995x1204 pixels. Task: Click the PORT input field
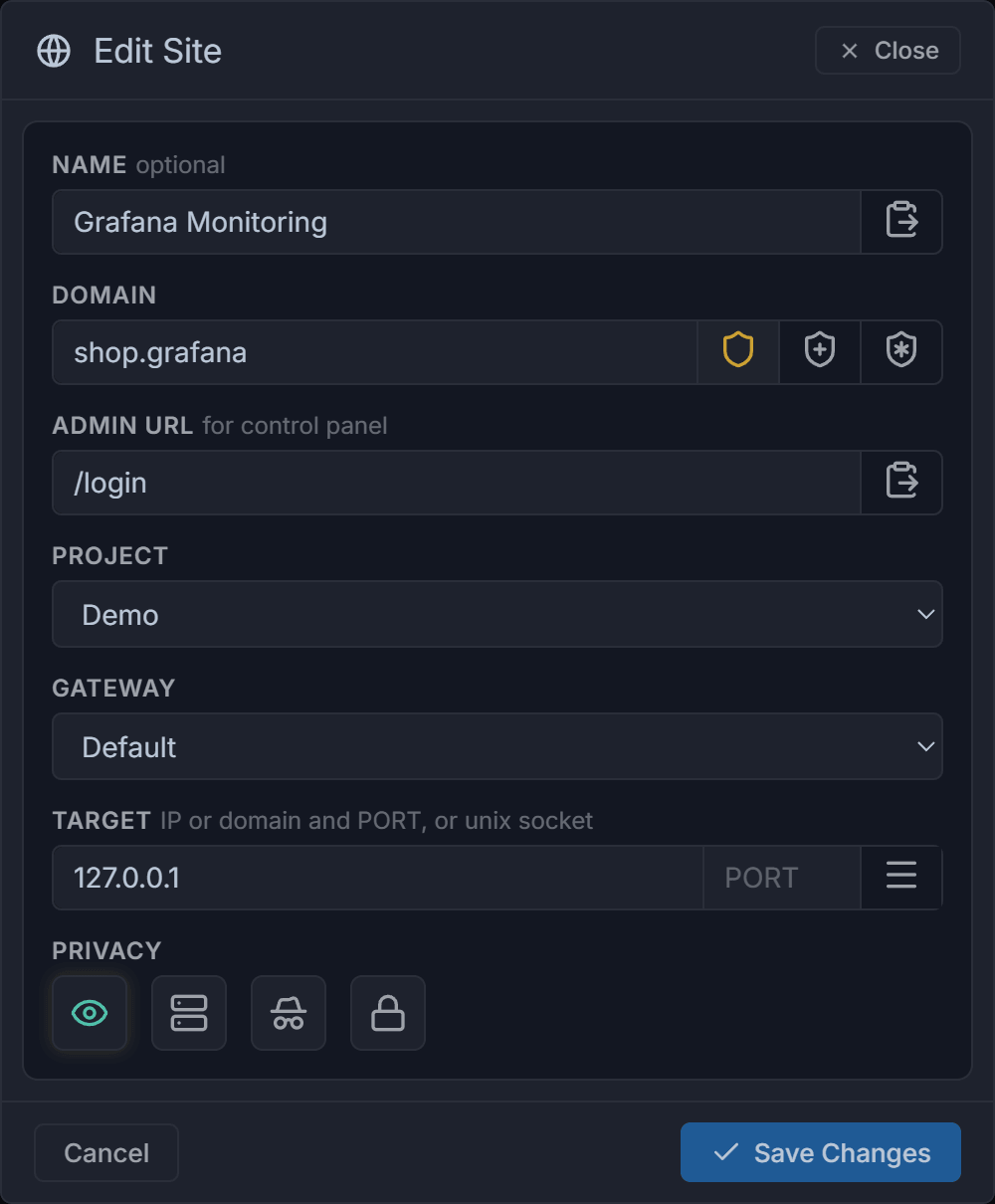tap(782, 877)
